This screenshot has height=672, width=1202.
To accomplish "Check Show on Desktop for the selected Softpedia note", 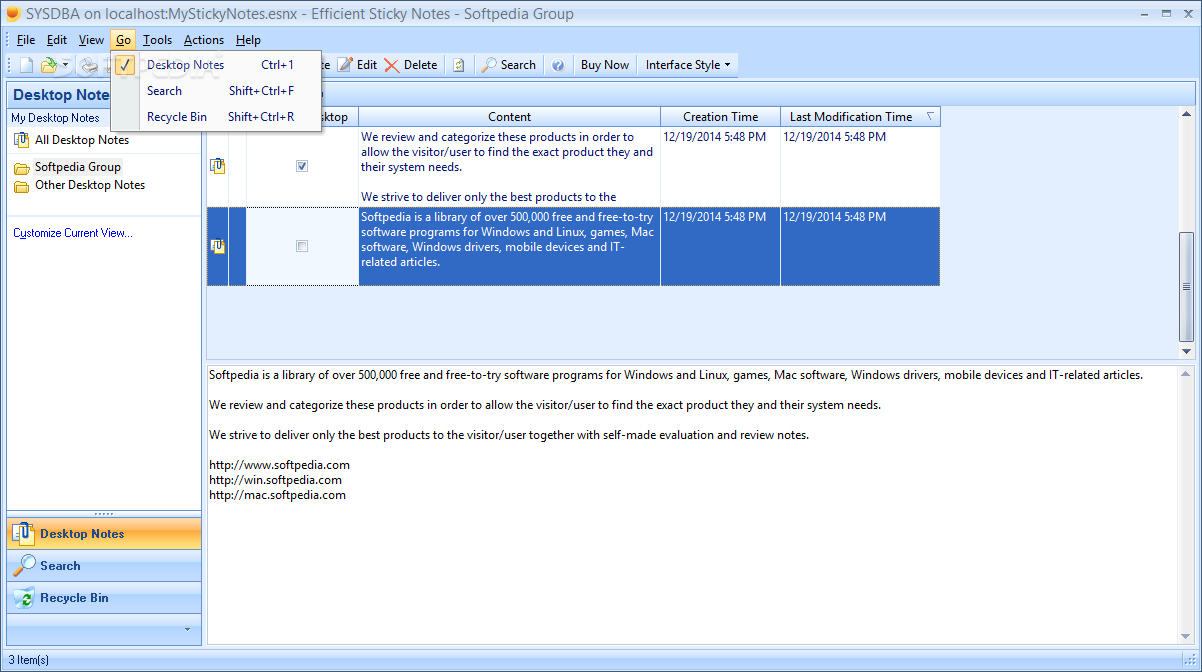I will pos(302,246).
